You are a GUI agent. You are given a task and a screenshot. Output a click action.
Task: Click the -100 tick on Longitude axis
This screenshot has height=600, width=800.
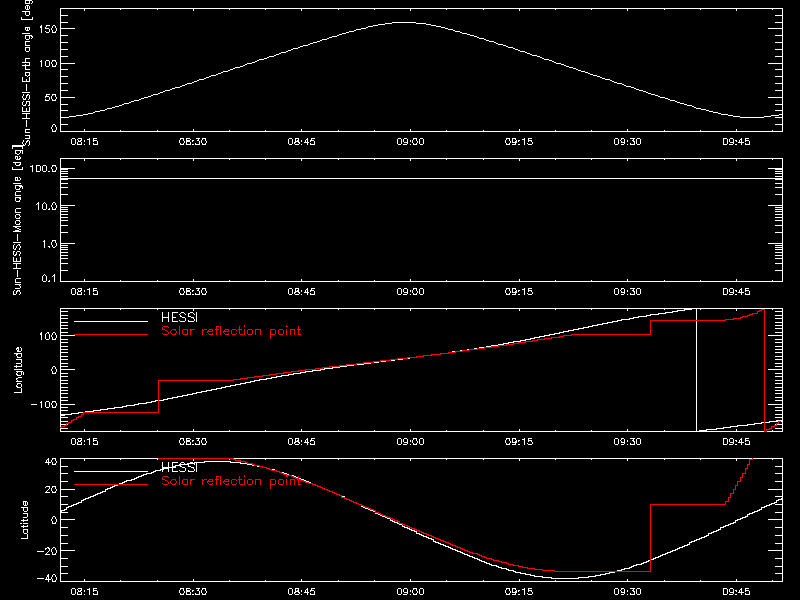point(44,405)
